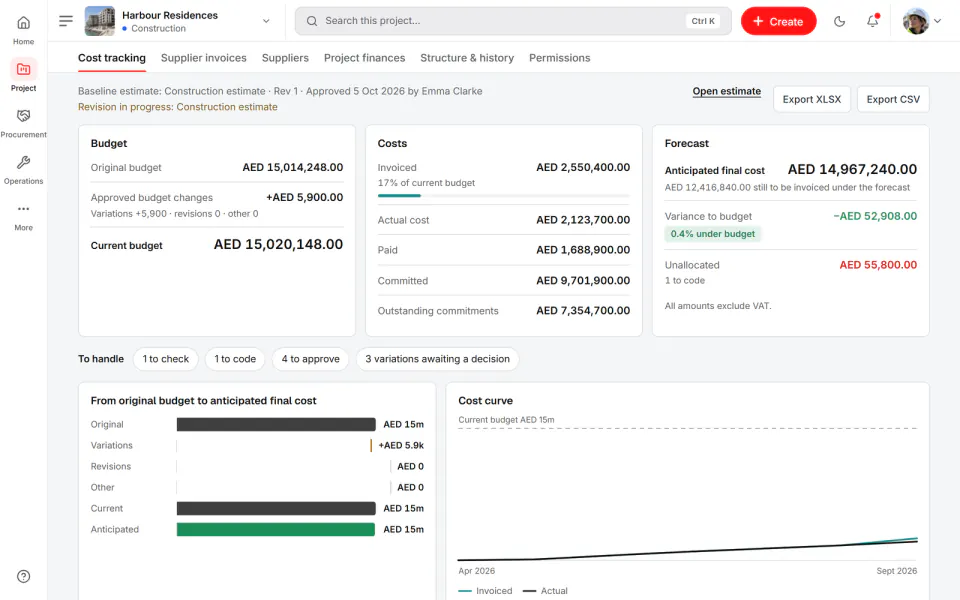Click Approved budget changes +AED 5,900.00
The image size is (960, 600).
point(304,197)
